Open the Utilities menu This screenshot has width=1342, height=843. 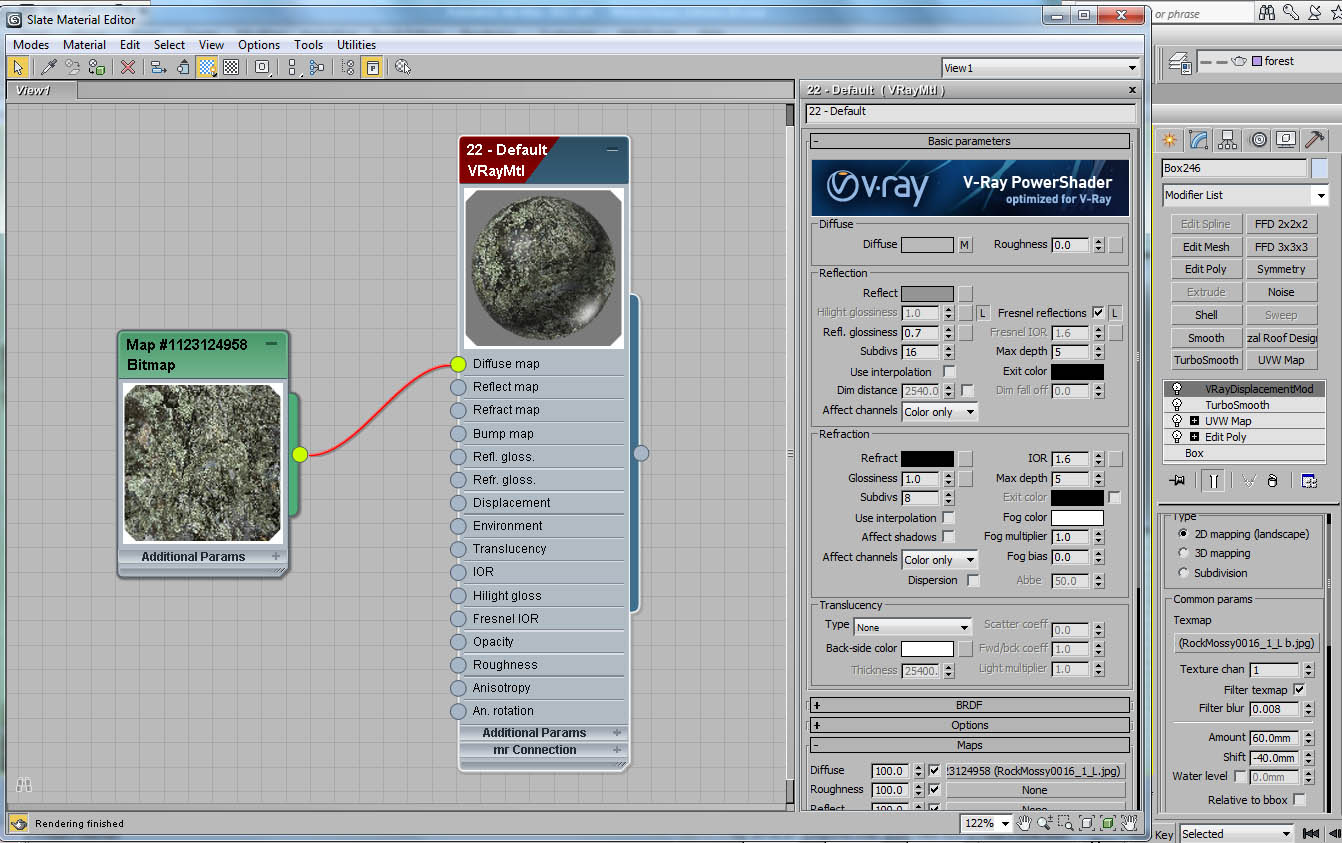click(x=356, y=45)
